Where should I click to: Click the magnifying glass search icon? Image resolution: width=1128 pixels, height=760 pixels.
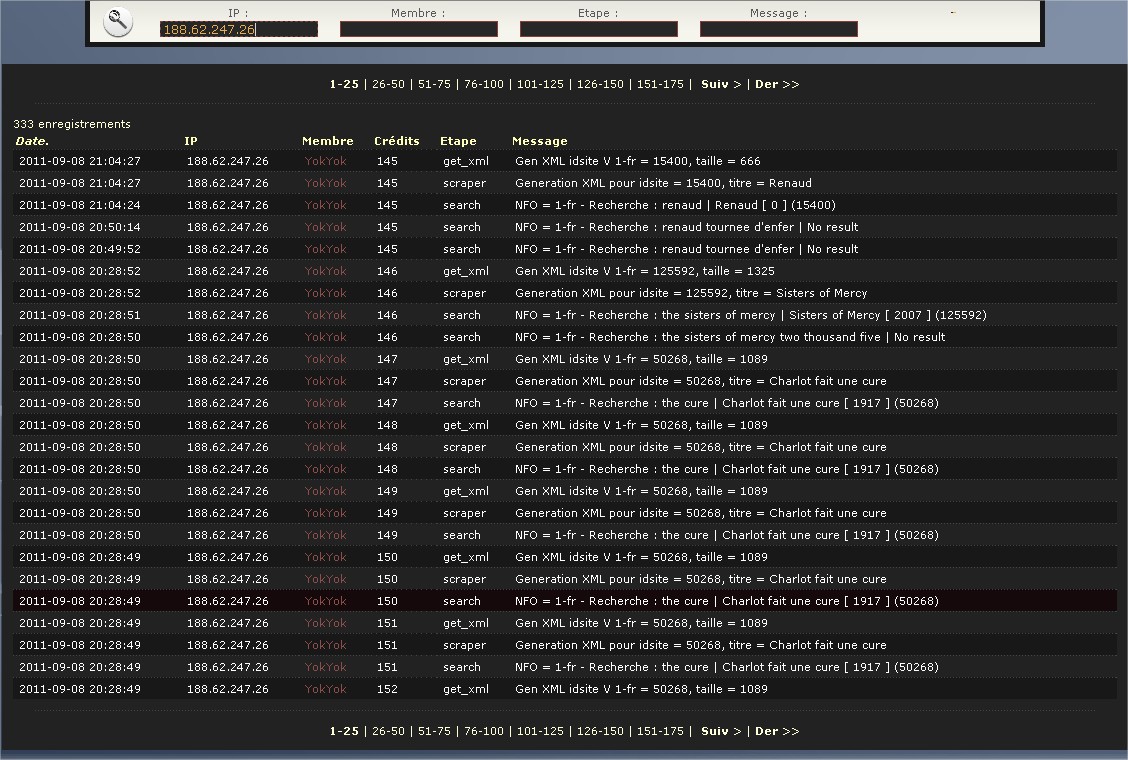click(117, 22)
